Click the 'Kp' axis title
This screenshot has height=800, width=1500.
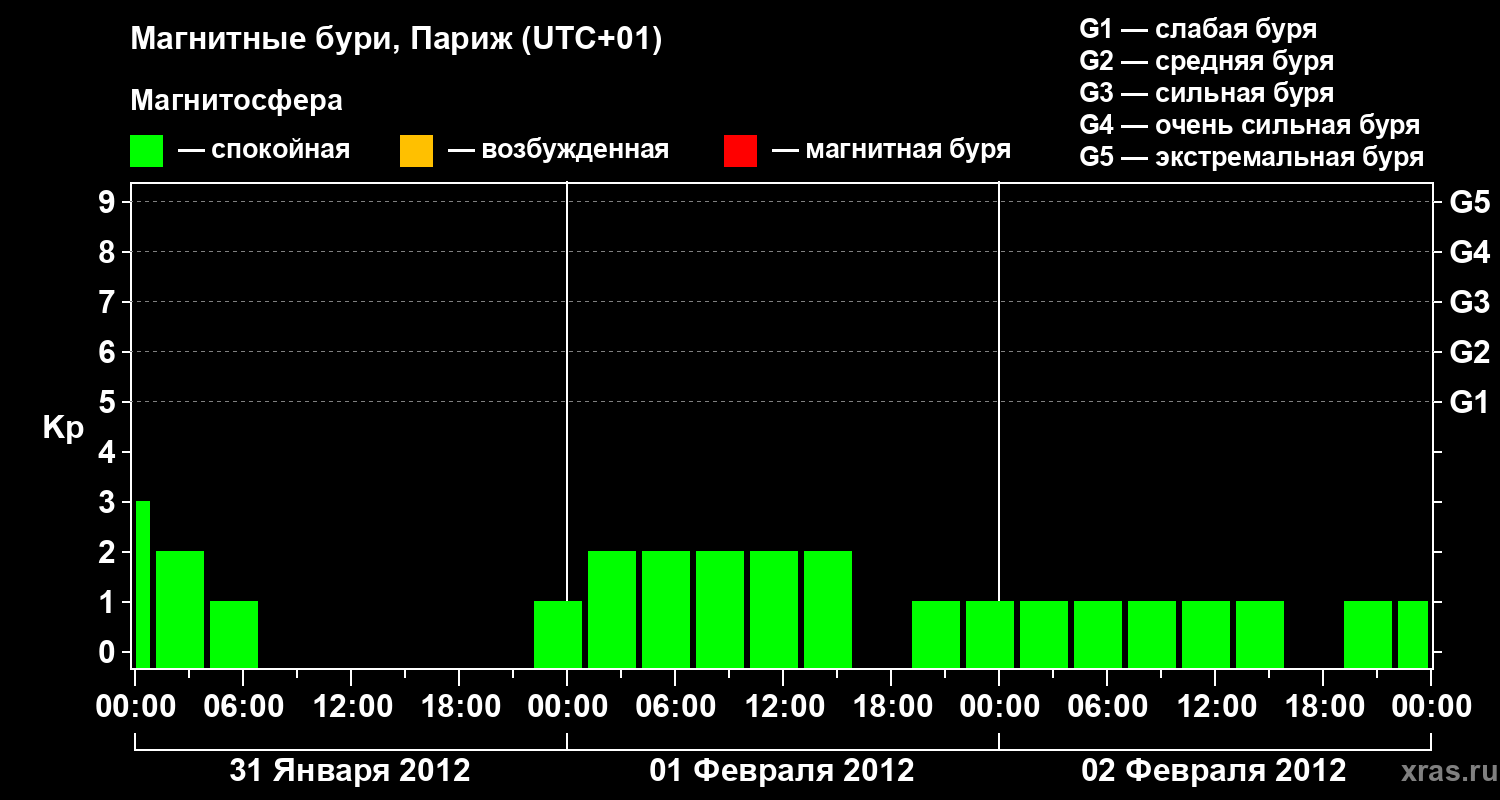63,428
